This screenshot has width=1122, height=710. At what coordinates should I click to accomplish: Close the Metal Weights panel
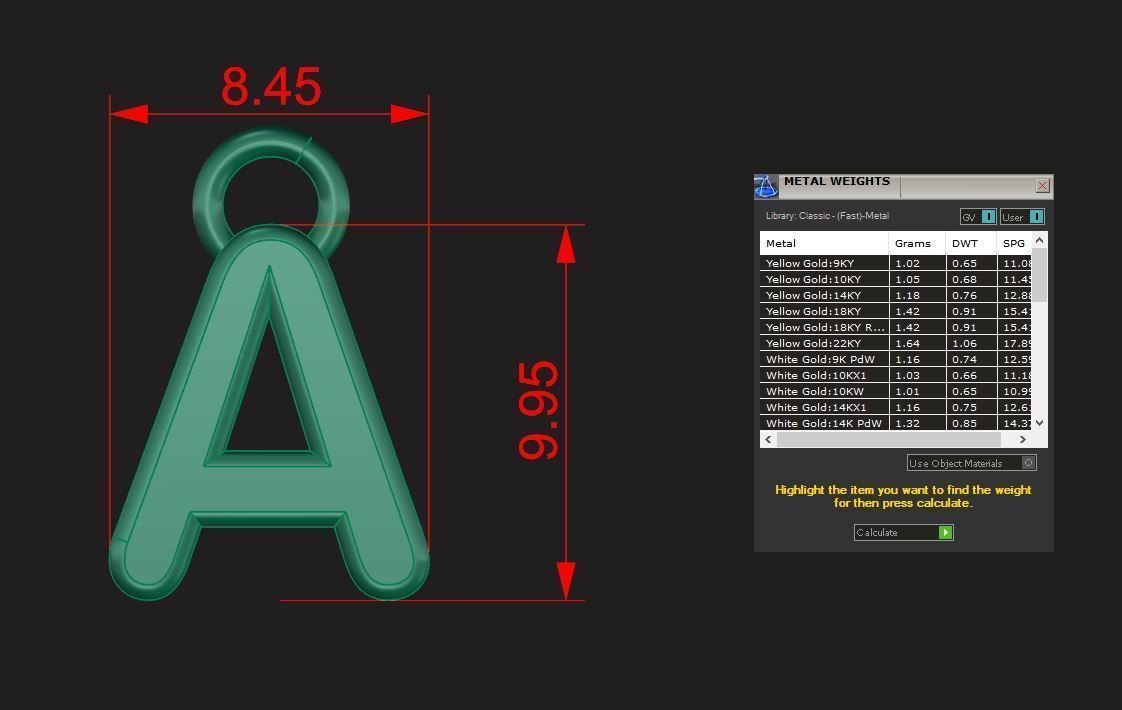click(x=1042, y=186)
